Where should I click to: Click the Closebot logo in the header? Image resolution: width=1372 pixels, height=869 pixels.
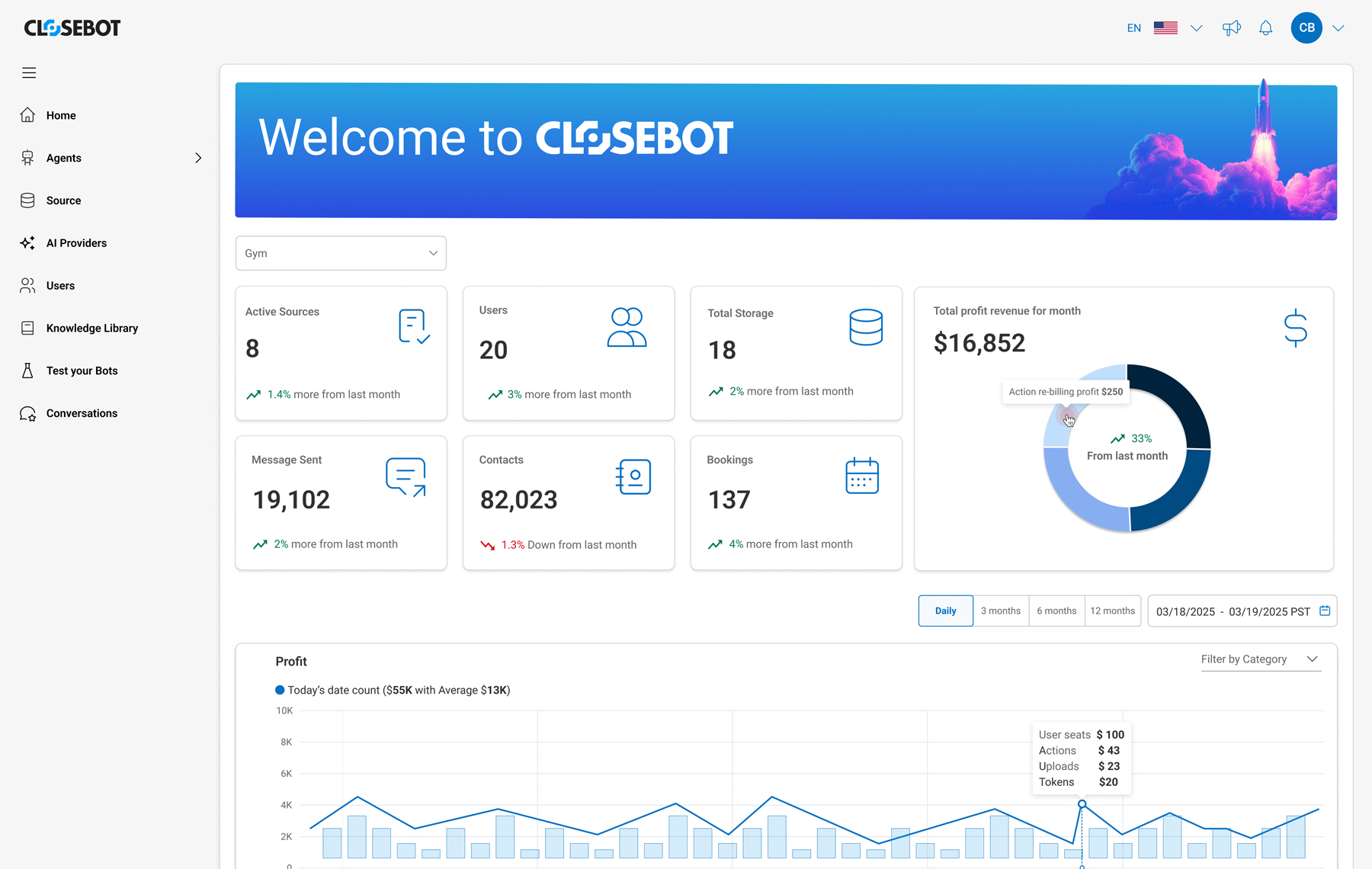pos(72,28)
